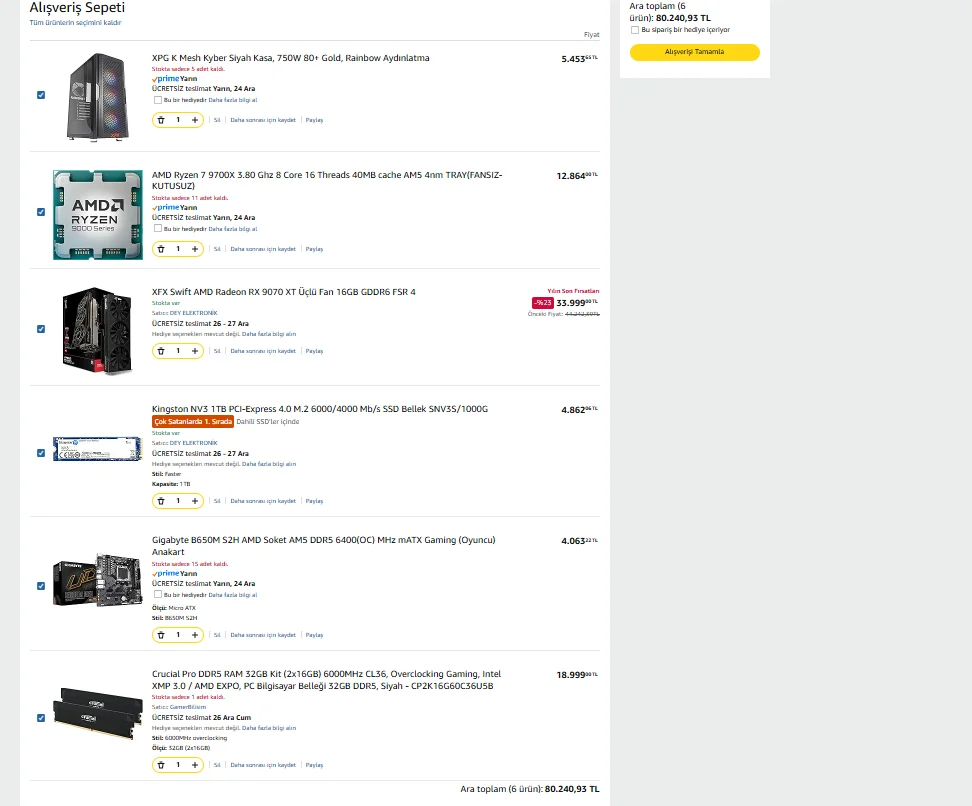Save XPG K Mesh case for later
Viewport: 972px width, 806px height.
[x=263, y=120]
